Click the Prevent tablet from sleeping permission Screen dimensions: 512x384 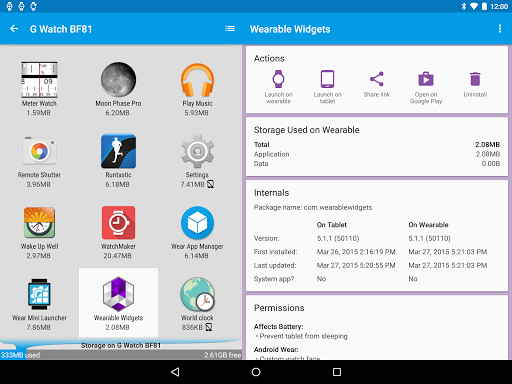pos(302,336)
